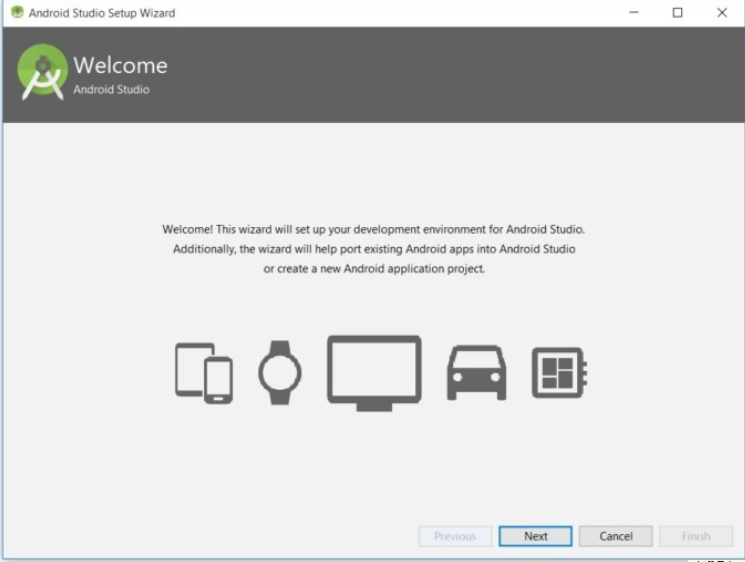Click the Cancel button

click(615, 536)
